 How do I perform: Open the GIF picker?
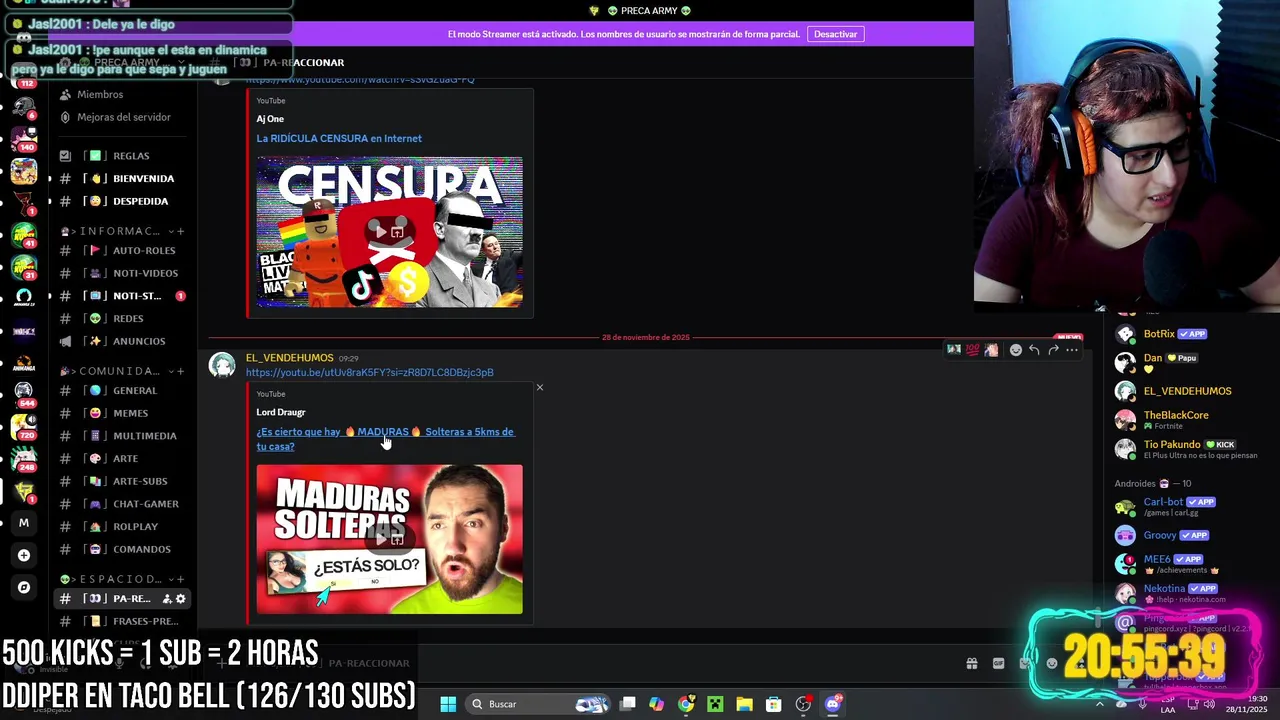(x=998, y=663)
